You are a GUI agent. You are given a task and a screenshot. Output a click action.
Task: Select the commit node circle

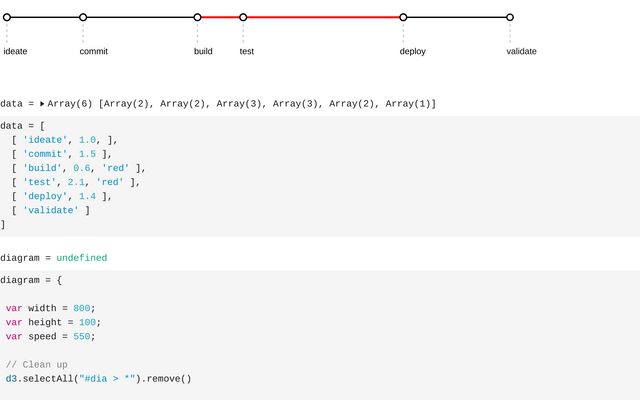[x=83, y=17]
